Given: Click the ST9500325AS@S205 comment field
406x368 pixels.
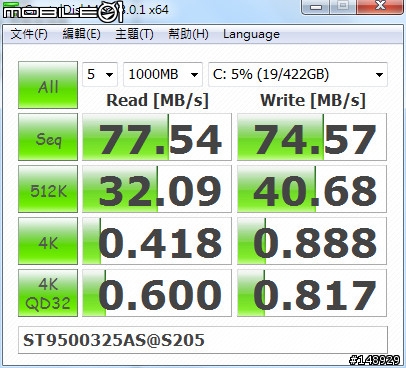Looking at the screenshot, I should pos(203,340).
